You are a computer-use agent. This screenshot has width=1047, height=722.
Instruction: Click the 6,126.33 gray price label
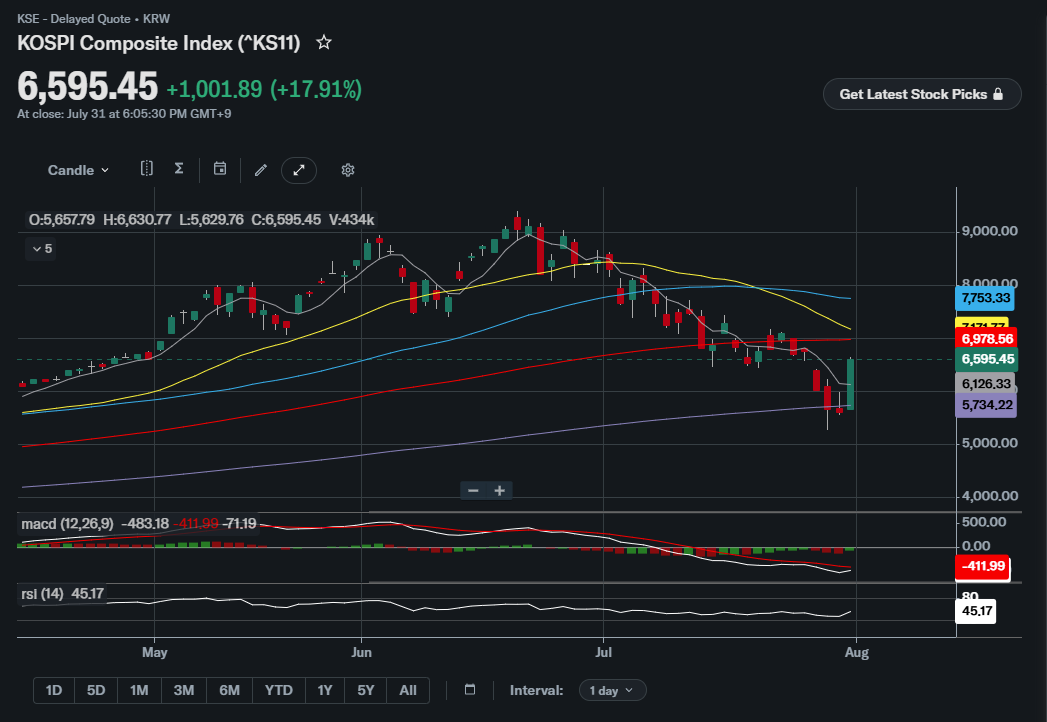click(986, 384)
